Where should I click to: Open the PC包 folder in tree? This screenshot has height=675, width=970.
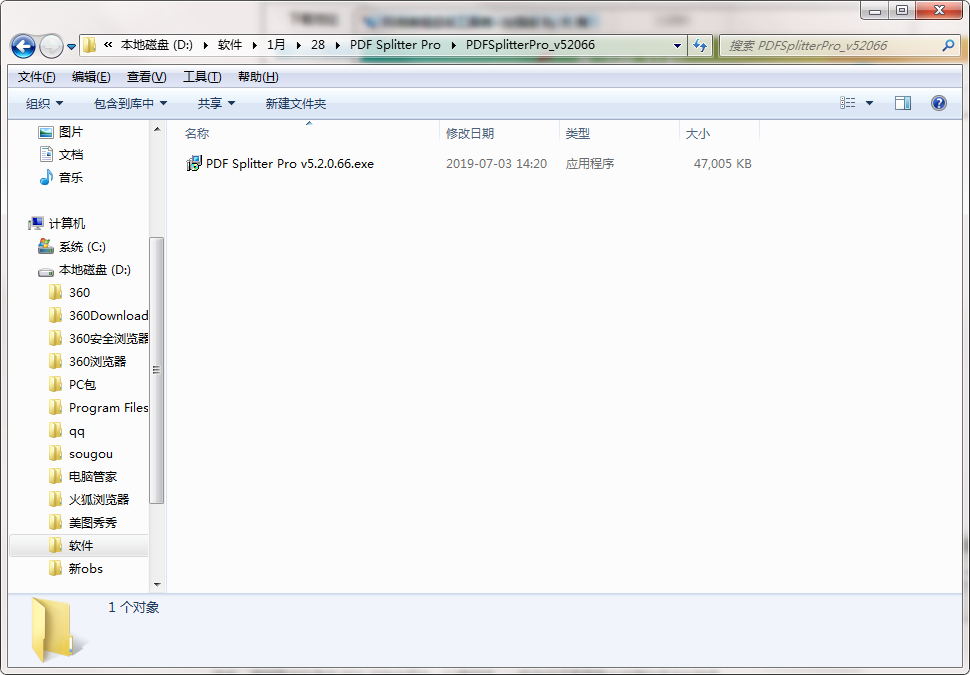[72, 385]
